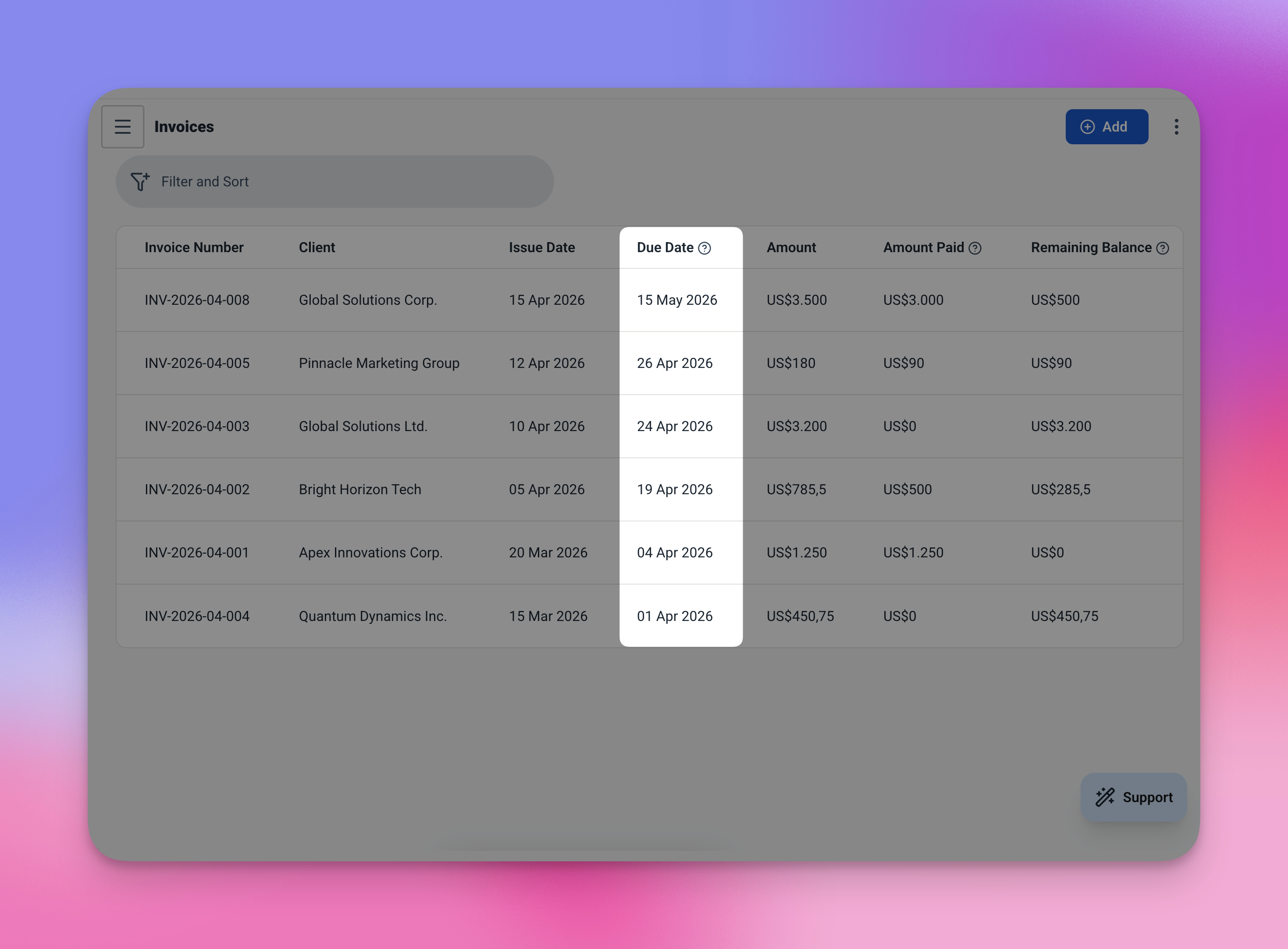This screenshot has width=1288, height=949.
Task: Sort by Invoice Number column header
Action: click(194, 248)
